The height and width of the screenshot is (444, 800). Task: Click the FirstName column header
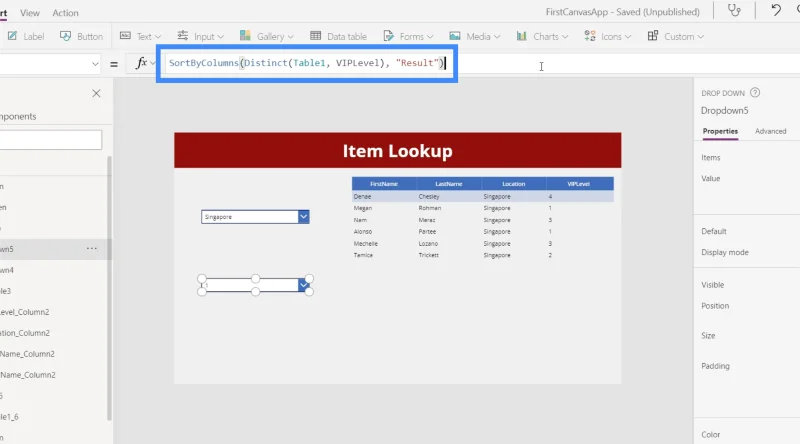(384, 184)
